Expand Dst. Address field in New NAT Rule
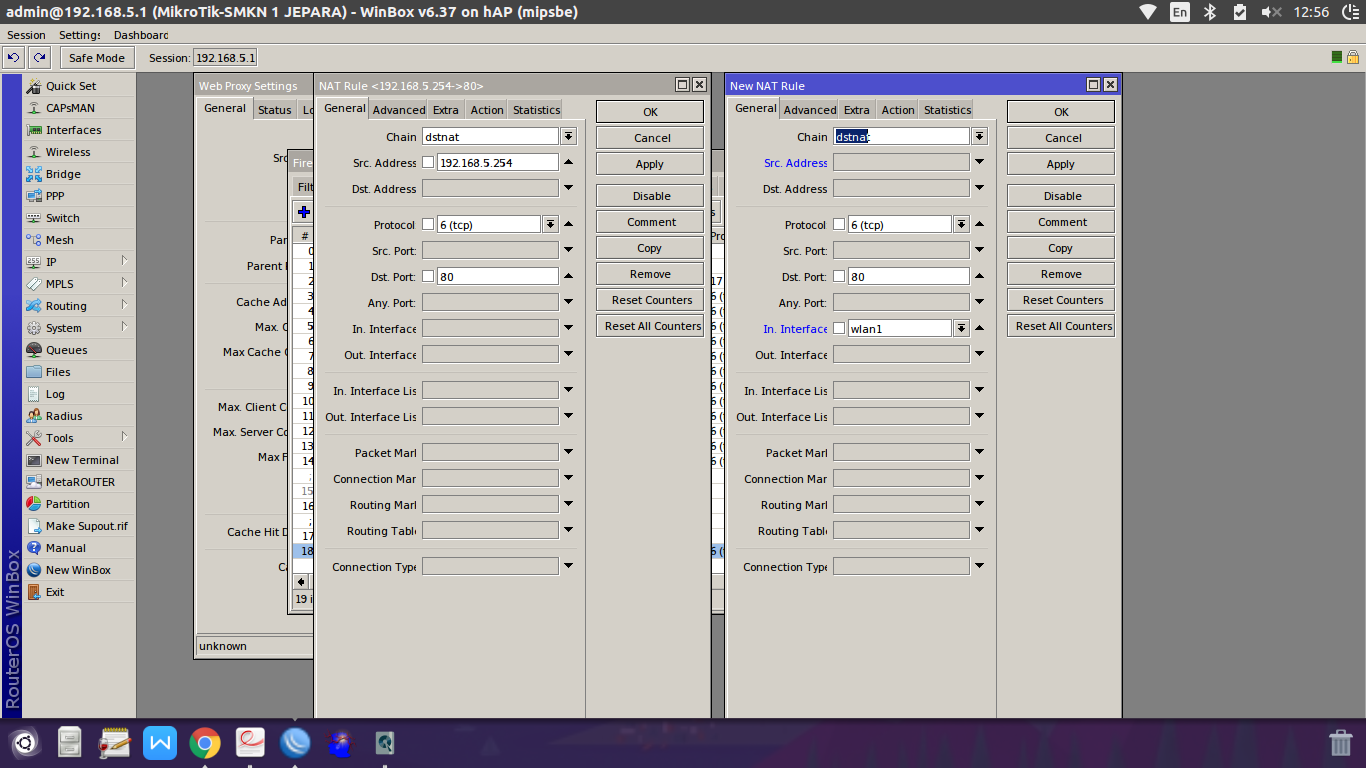 pos(979,188)
